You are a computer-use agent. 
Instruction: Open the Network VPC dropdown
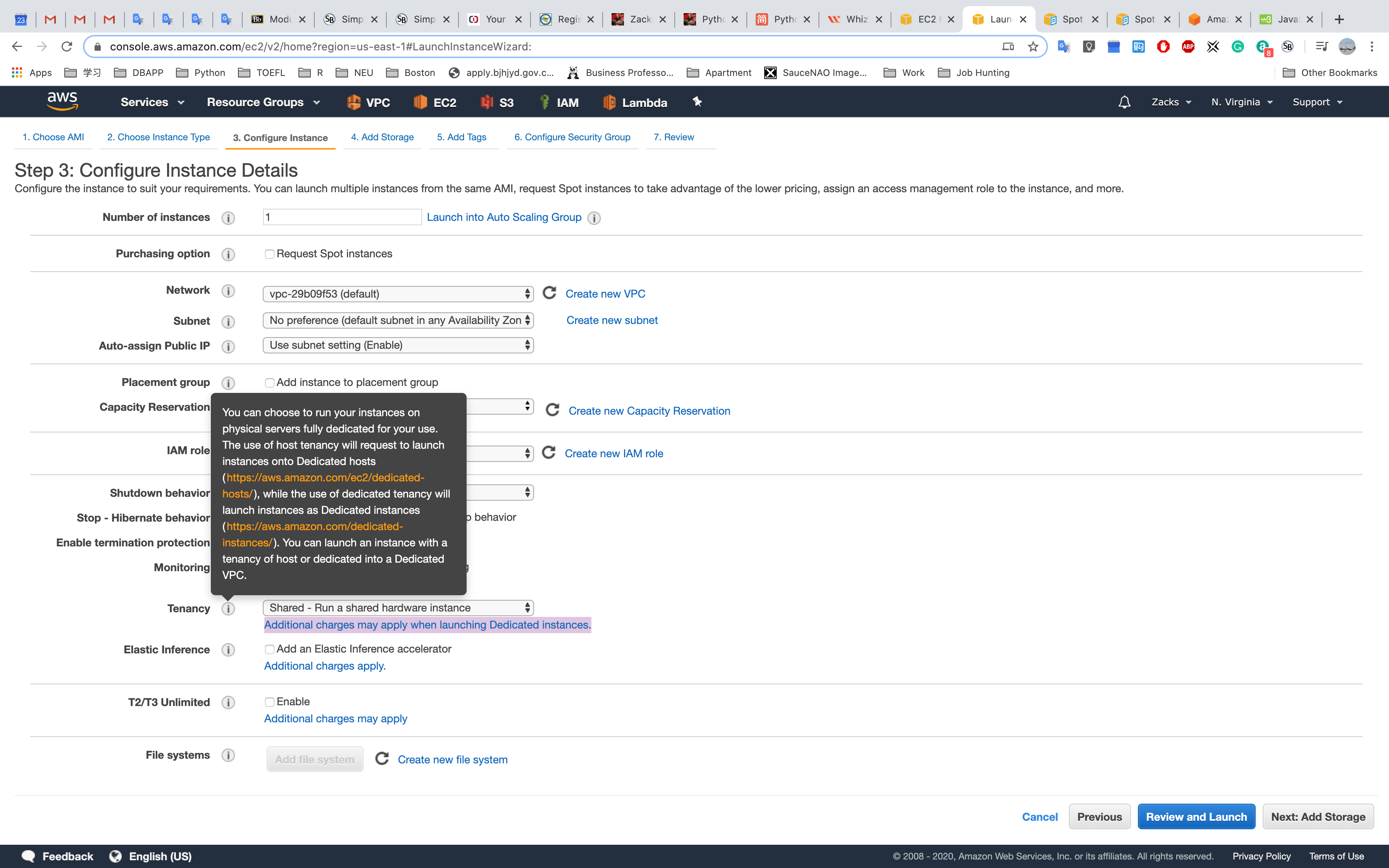(x=398, y=294)
